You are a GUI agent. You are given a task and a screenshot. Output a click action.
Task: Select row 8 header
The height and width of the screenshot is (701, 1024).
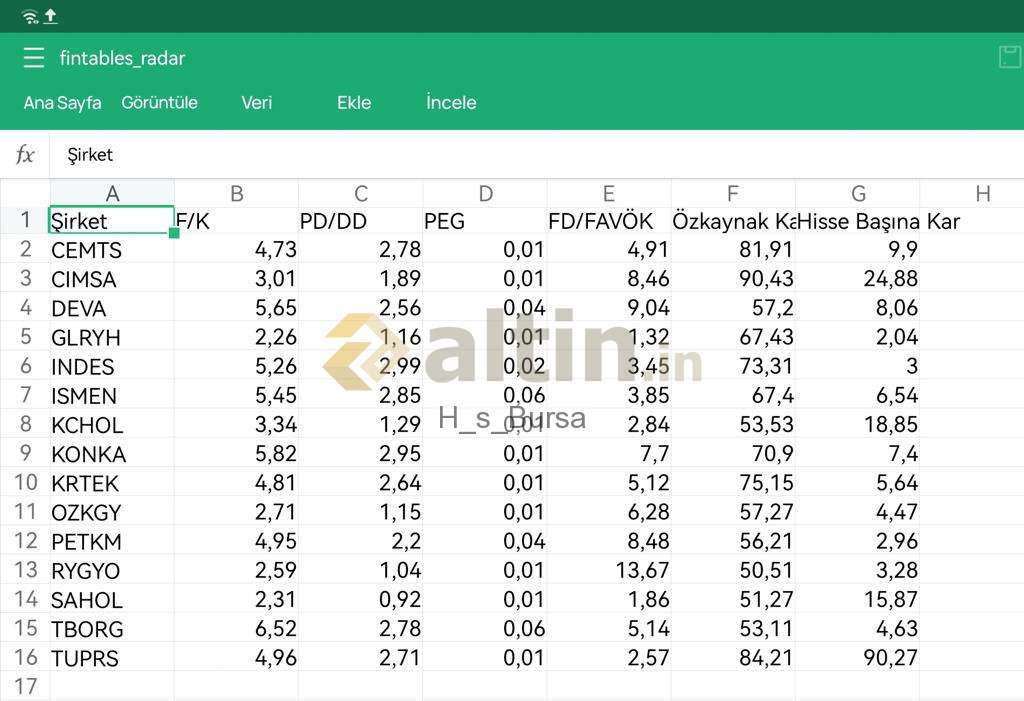coord(25,424)
